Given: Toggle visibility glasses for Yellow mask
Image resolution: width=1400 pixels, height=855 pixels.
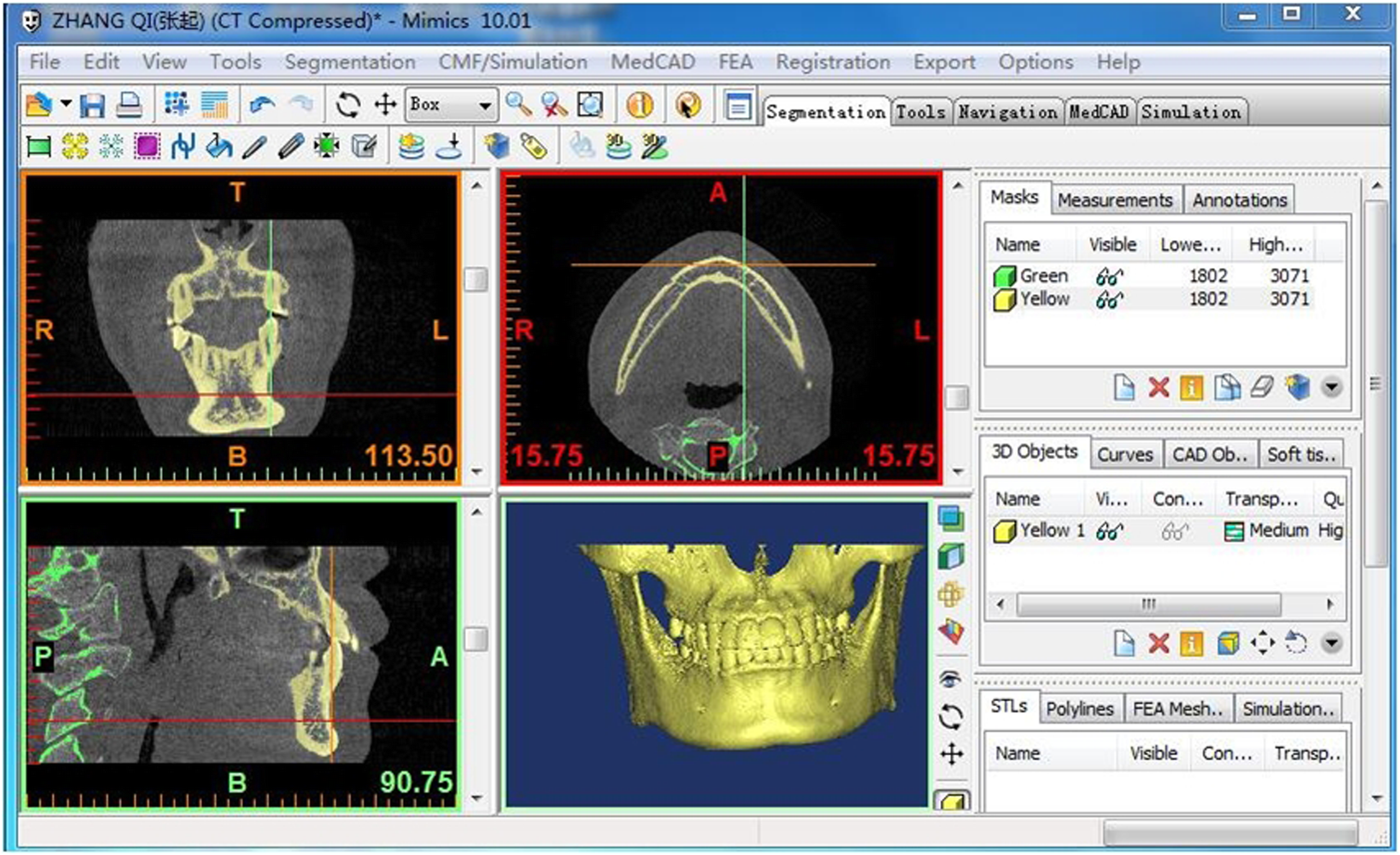Looking at the screenshot, I should point(1109,299).
